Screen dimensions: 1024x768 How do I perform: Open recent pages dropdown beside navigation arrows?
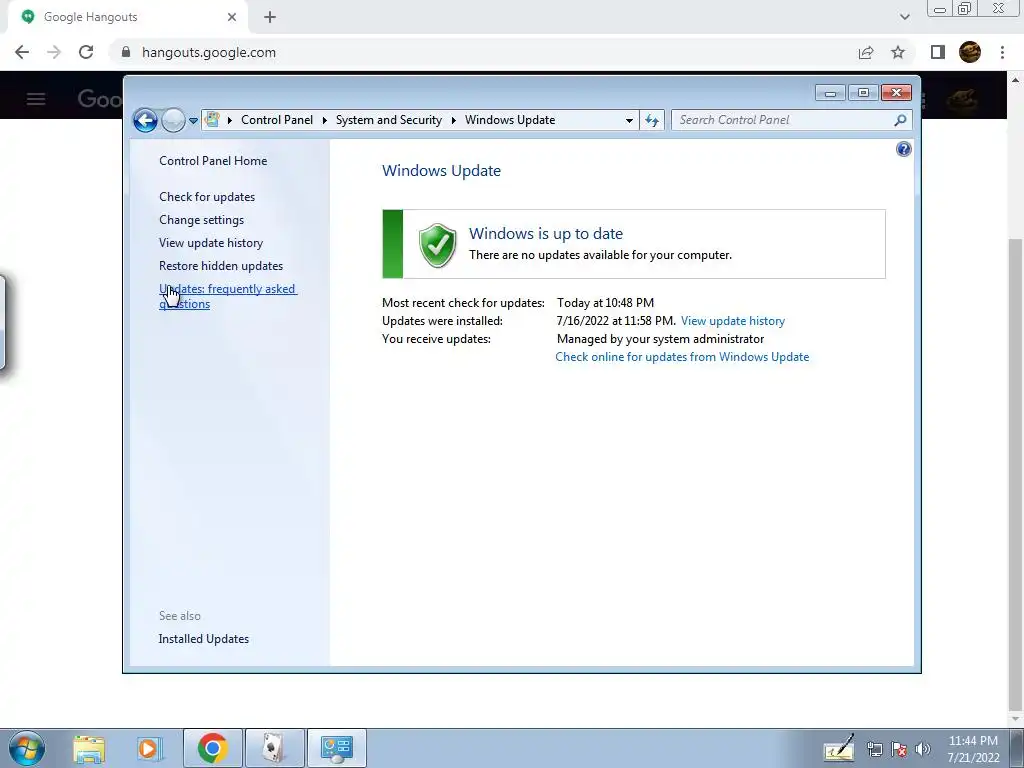click(193, 121)
